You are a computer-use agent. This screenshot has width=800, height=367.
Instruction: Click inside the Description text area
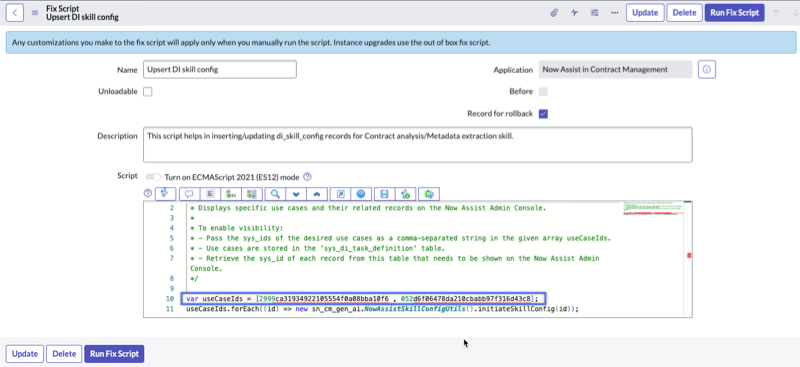pyautogui.click(x=417, y=144)
